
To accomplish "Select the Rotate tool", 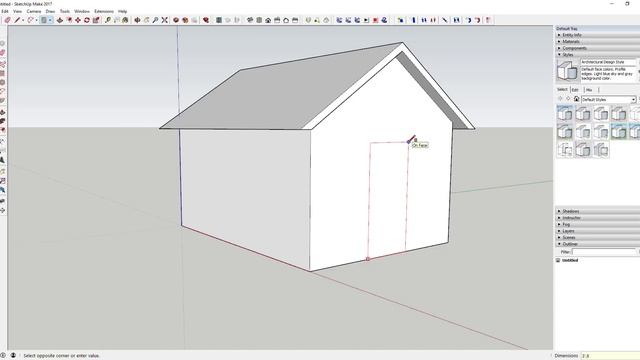I will [87, 20].
